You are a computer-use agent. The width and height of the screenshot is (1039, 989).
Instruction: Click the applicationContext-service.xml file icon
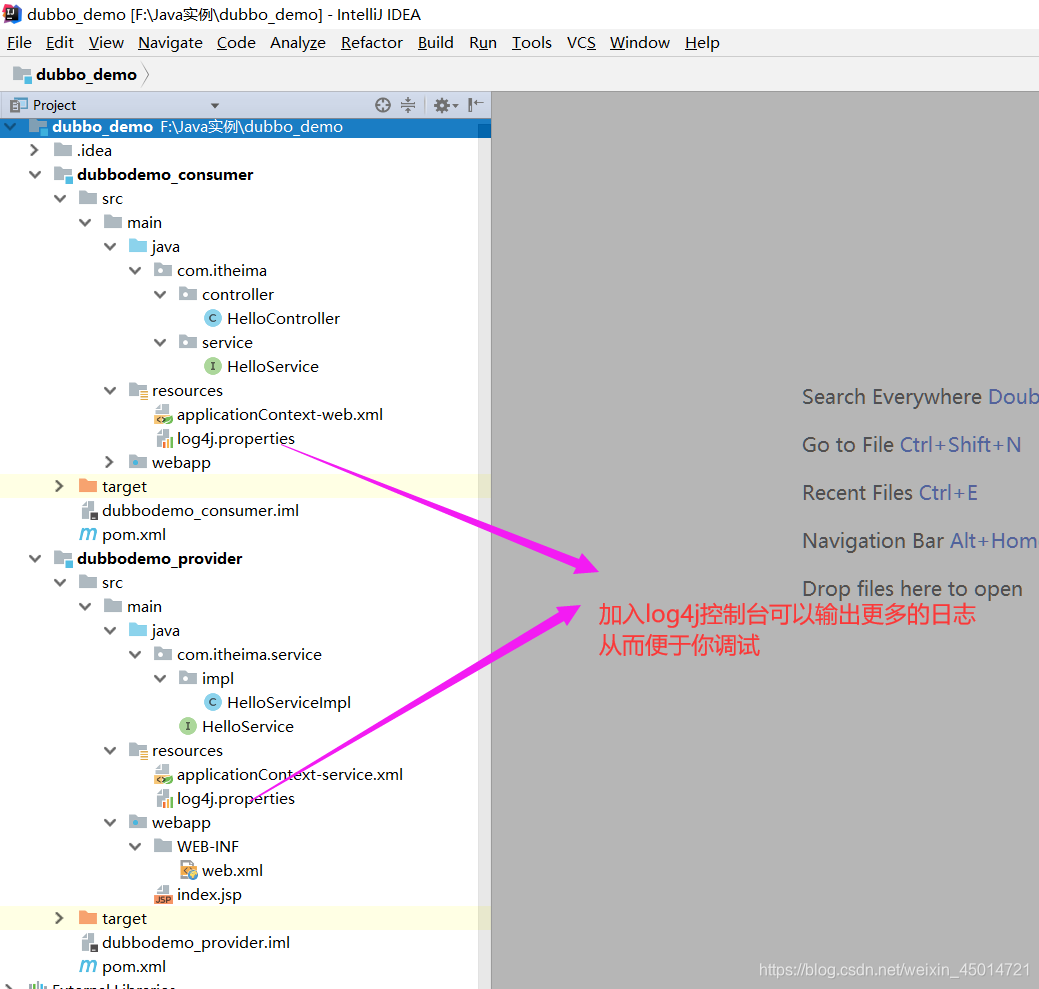pos(163,774)
